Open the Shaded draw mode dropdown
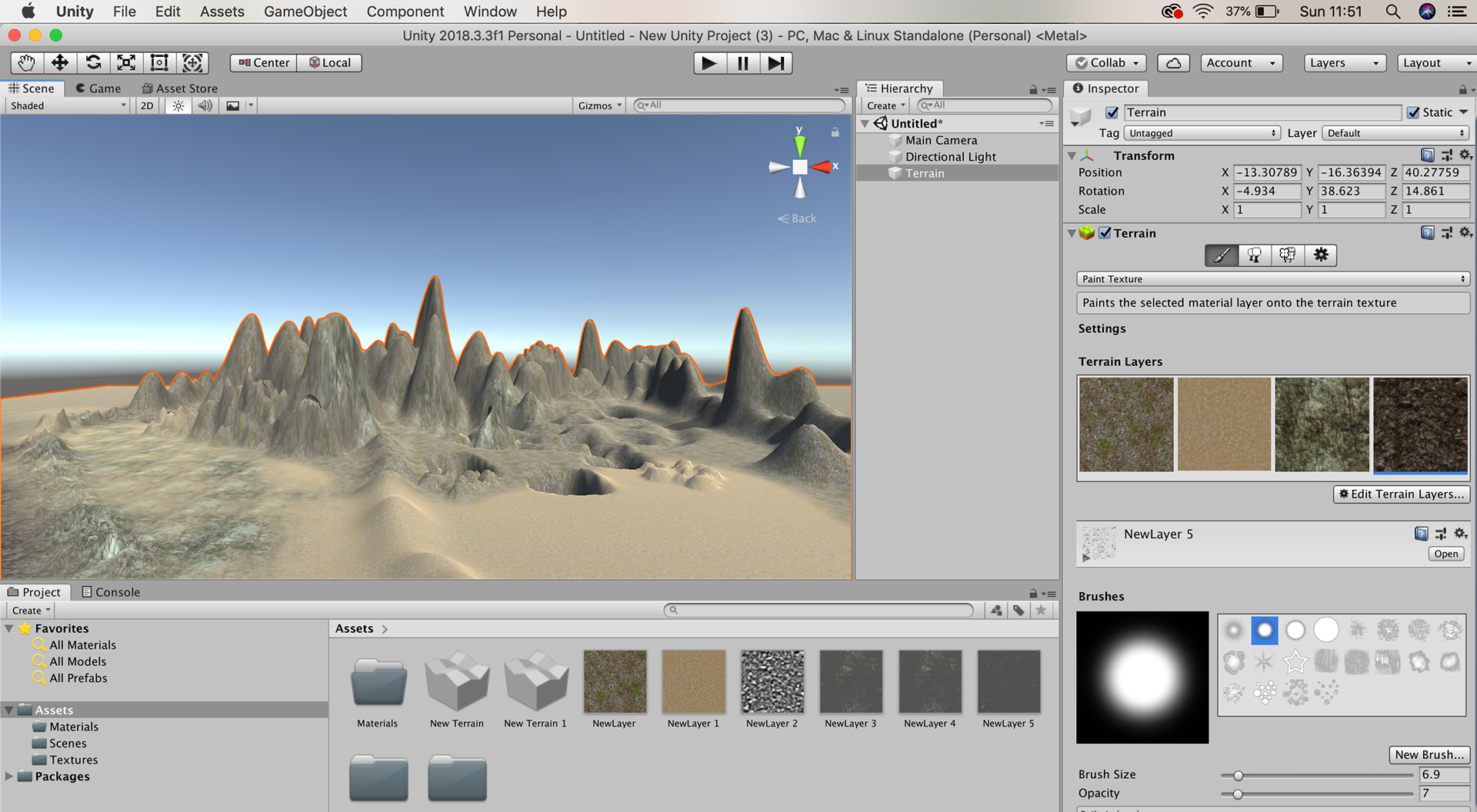1477x812 pixels. [x=68, y=106]
